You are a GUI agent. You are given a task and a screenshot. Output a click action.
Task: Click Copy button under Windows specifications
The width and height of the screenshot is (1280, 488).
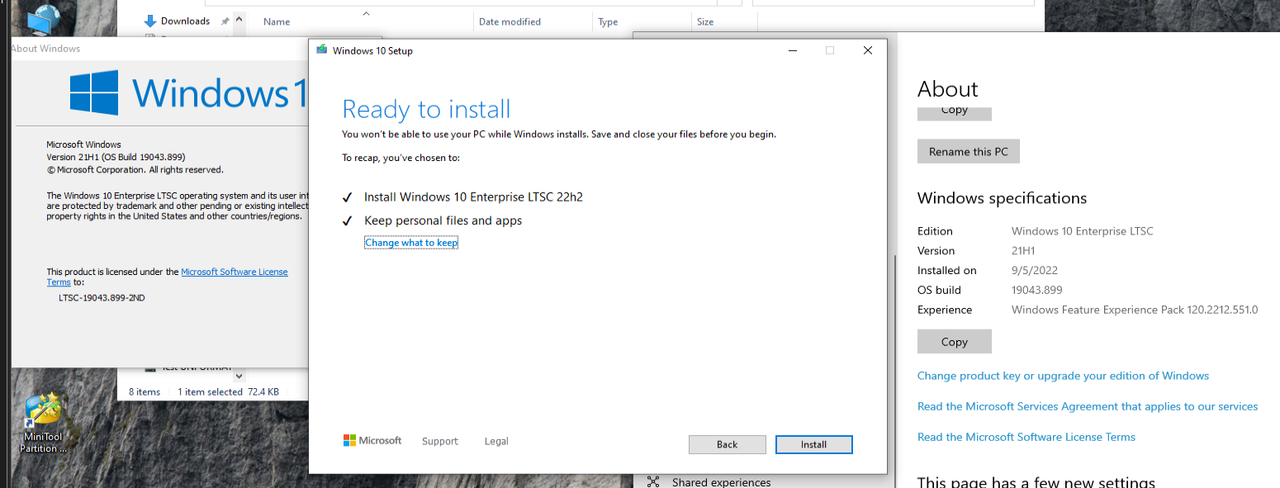pos(954,342)
